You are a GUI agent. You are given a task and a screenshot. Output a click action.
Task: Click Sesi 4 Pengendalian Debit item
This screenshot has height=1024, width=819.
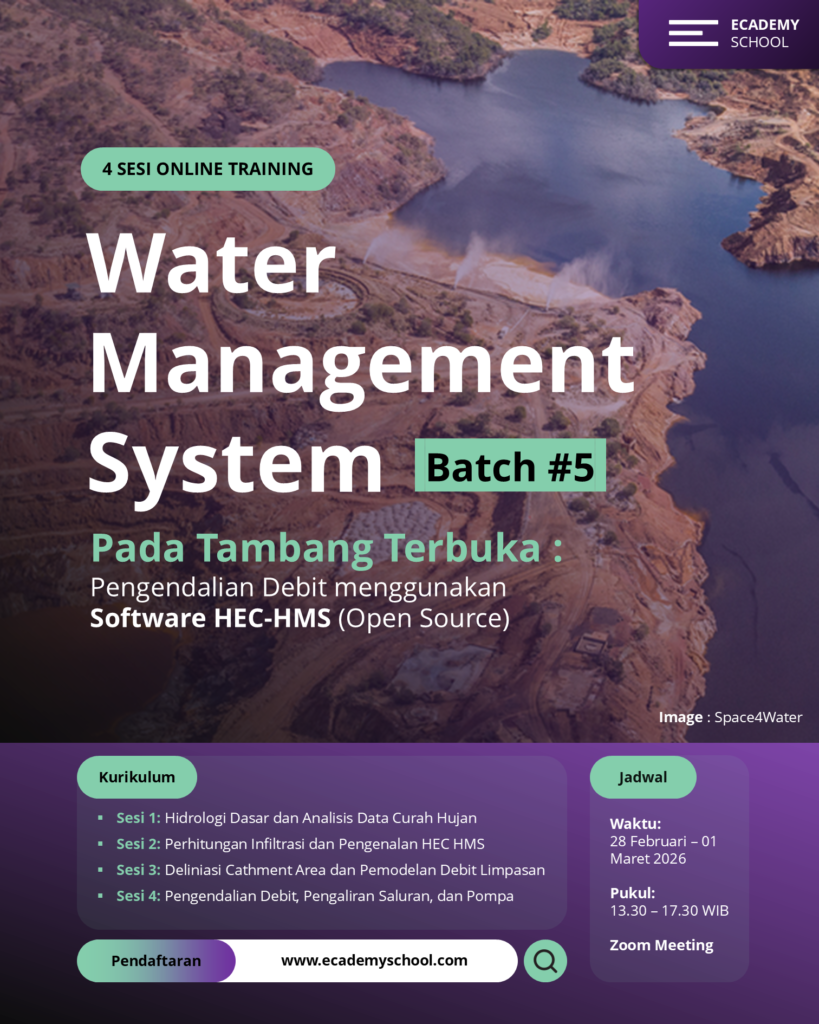(x=314, y=896)
